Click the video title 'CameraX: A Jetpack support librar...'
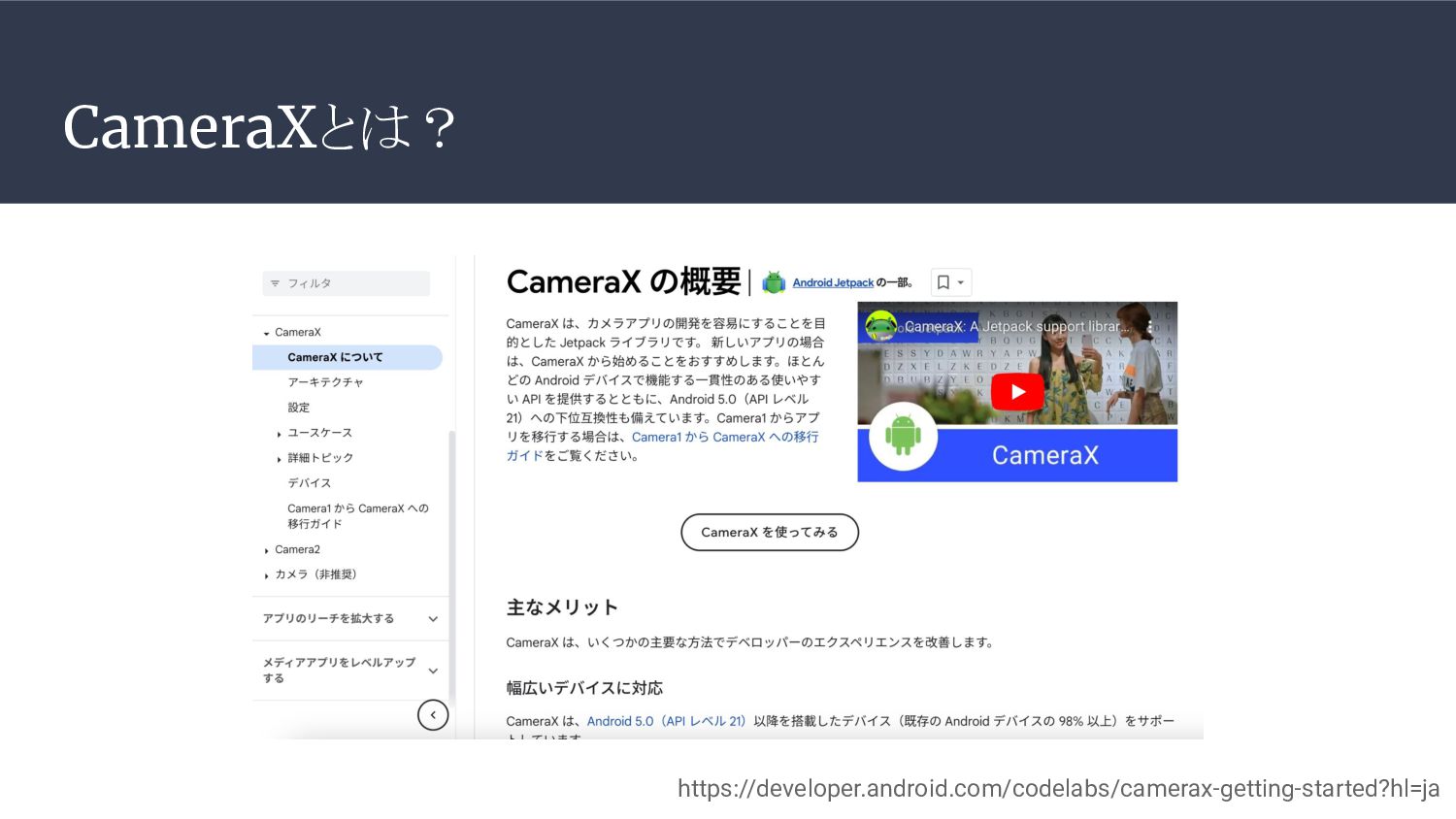Screen dimensions: 1456x819 click(1017, 327)
